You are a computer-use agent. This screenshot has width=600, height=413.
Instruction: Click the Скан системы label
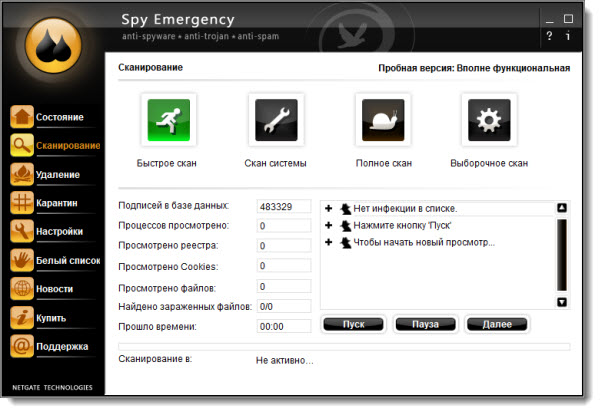pos(276,163)
